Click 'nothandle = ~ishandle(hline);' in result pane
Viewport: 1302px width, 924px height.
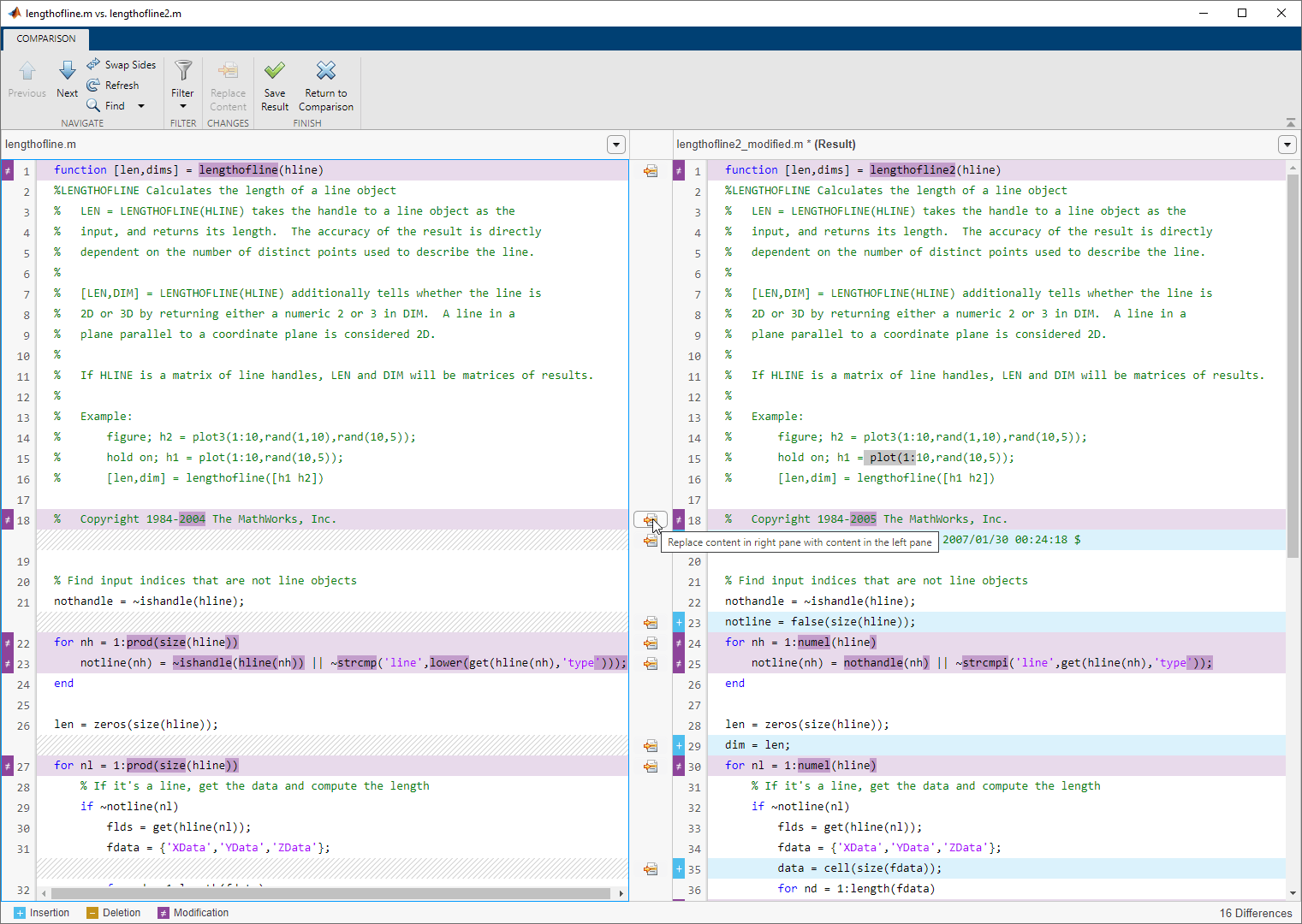tap(820, 601)
